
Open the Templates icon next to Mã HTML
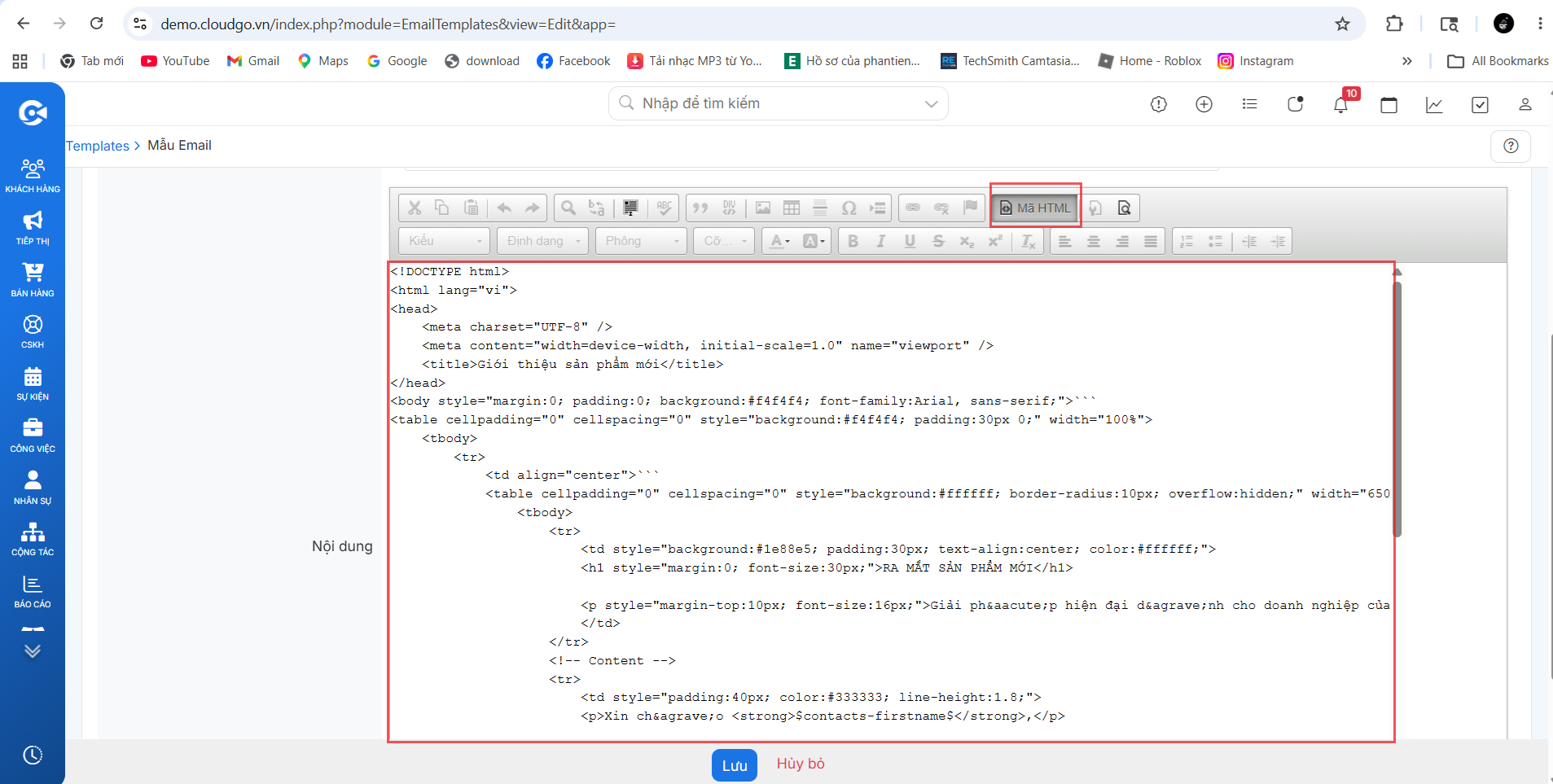tap(1096, 208)
